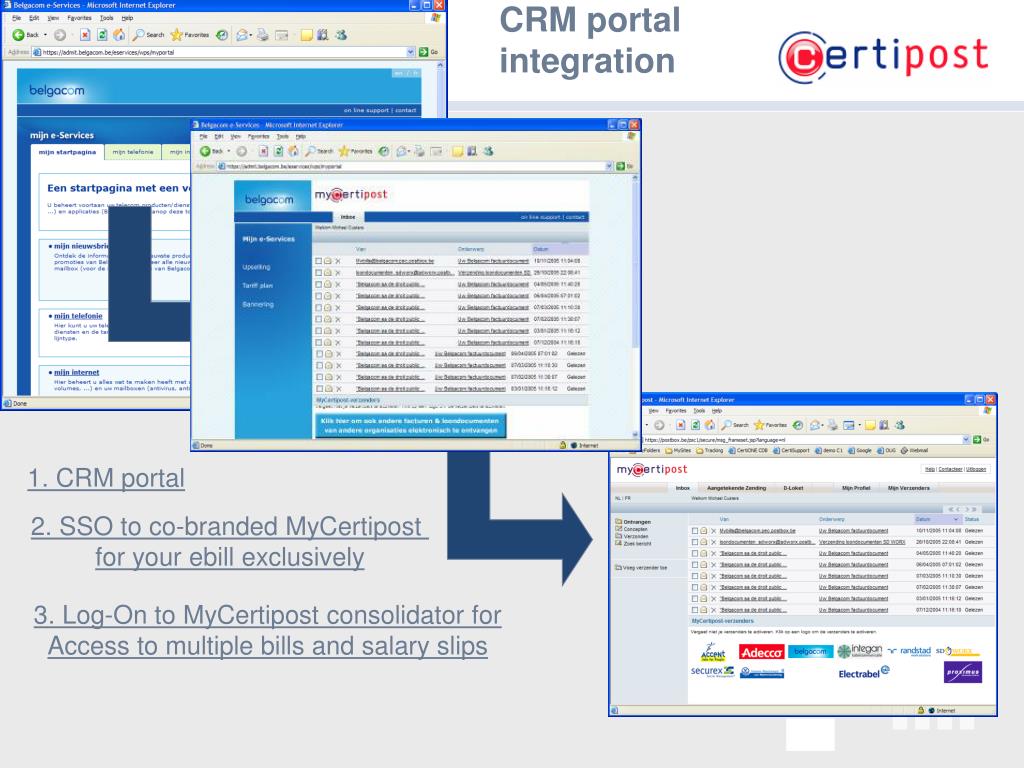Screen dimensions: 1024x768
Task: Click the Securex sender logo
Action: point(712,671)
